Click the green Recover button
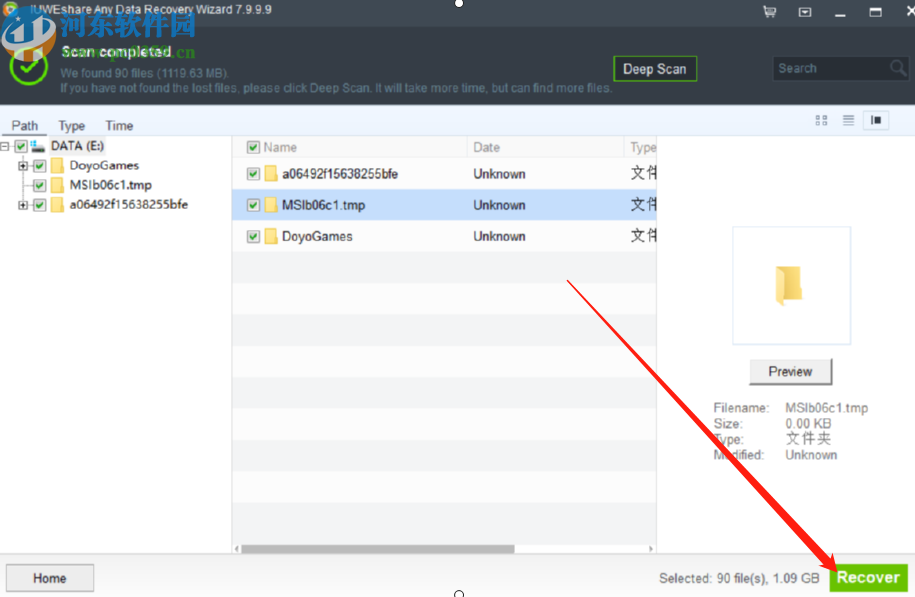The width and height of the screenshot is (915, 597). (x=868, y=578)
